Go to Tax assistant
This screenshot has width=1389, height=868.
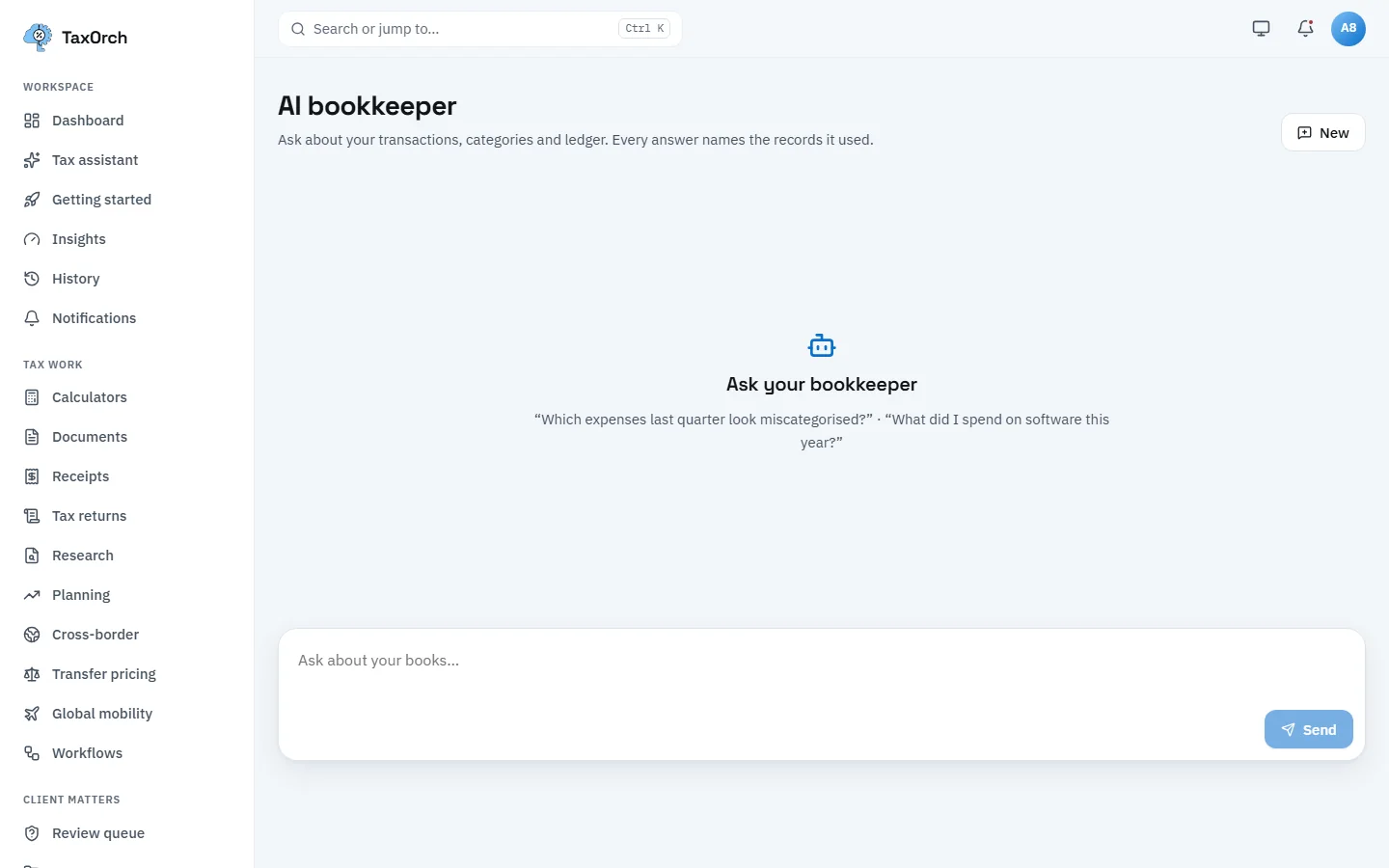click(126, 160)
